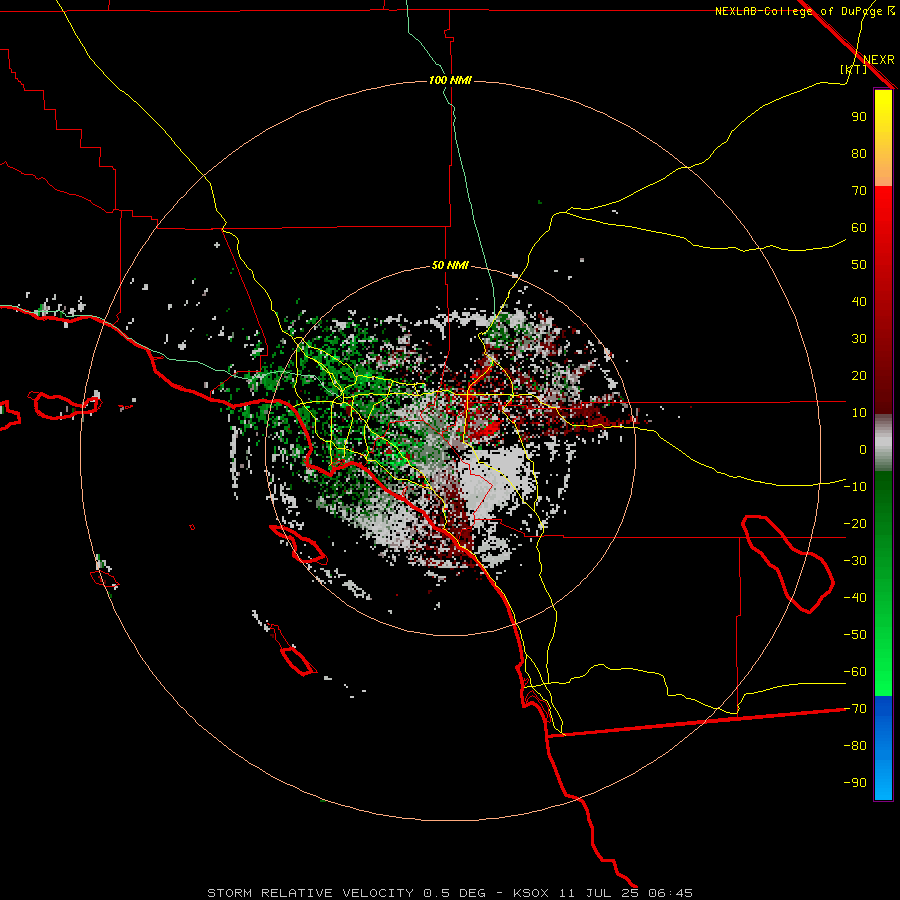Image resolution: width=900 pixels, height=900 pixels.
Task: Click the positive 40 scale value
Action: [x=859, y=302]
